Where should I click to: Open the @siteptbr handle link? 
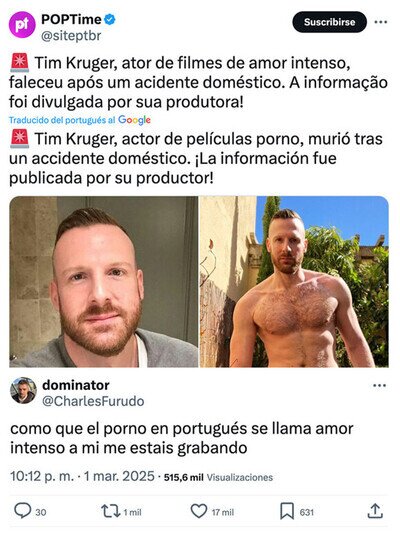[x=71, y=35]
